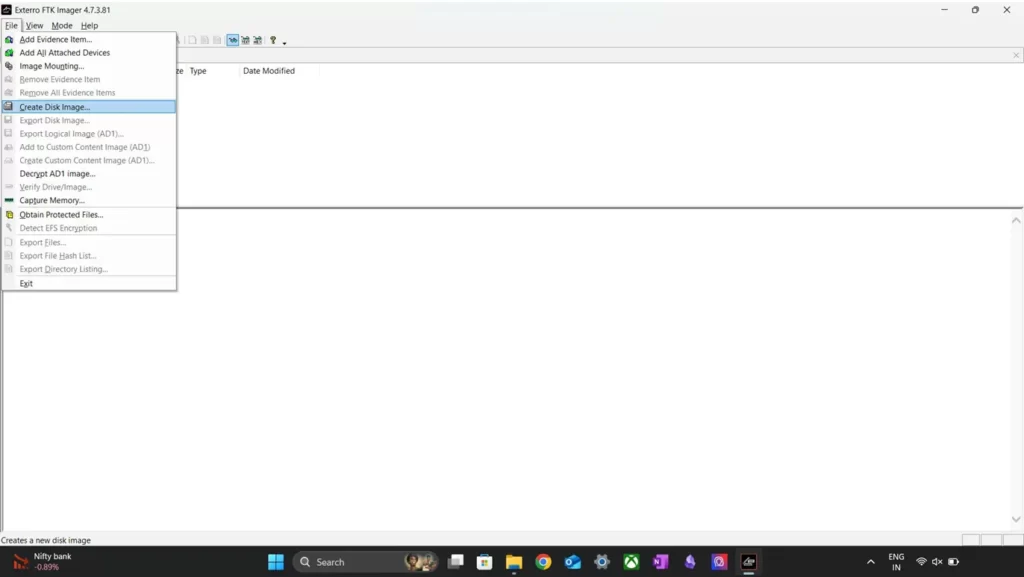This screenshot has height=577, width=1024.
Task: Click the Image Mounting icon
Action: (9, 67)
